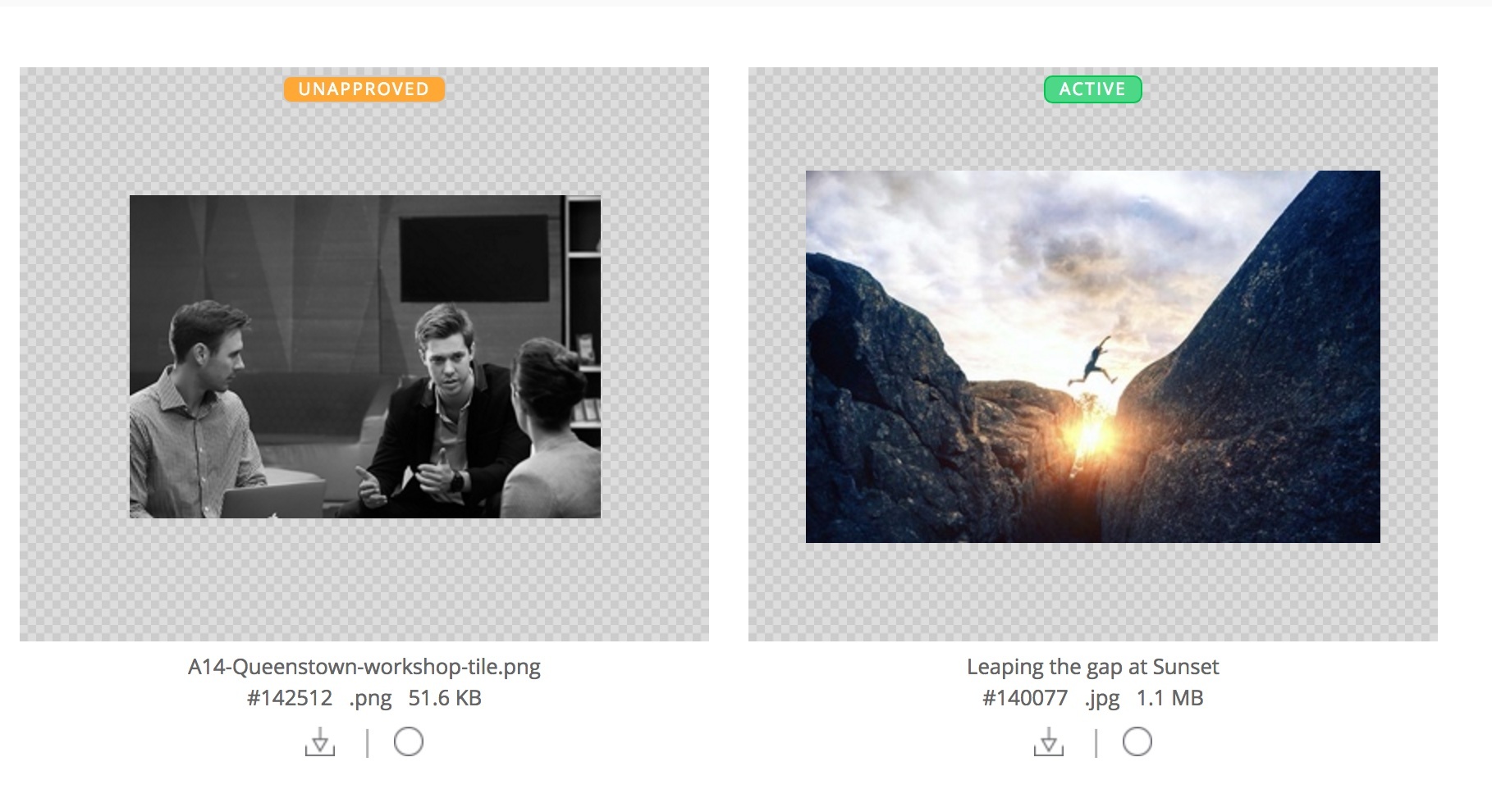1492x812 pixels.
Task: Click the asset ID #140077
Action: pos(1025,698)
